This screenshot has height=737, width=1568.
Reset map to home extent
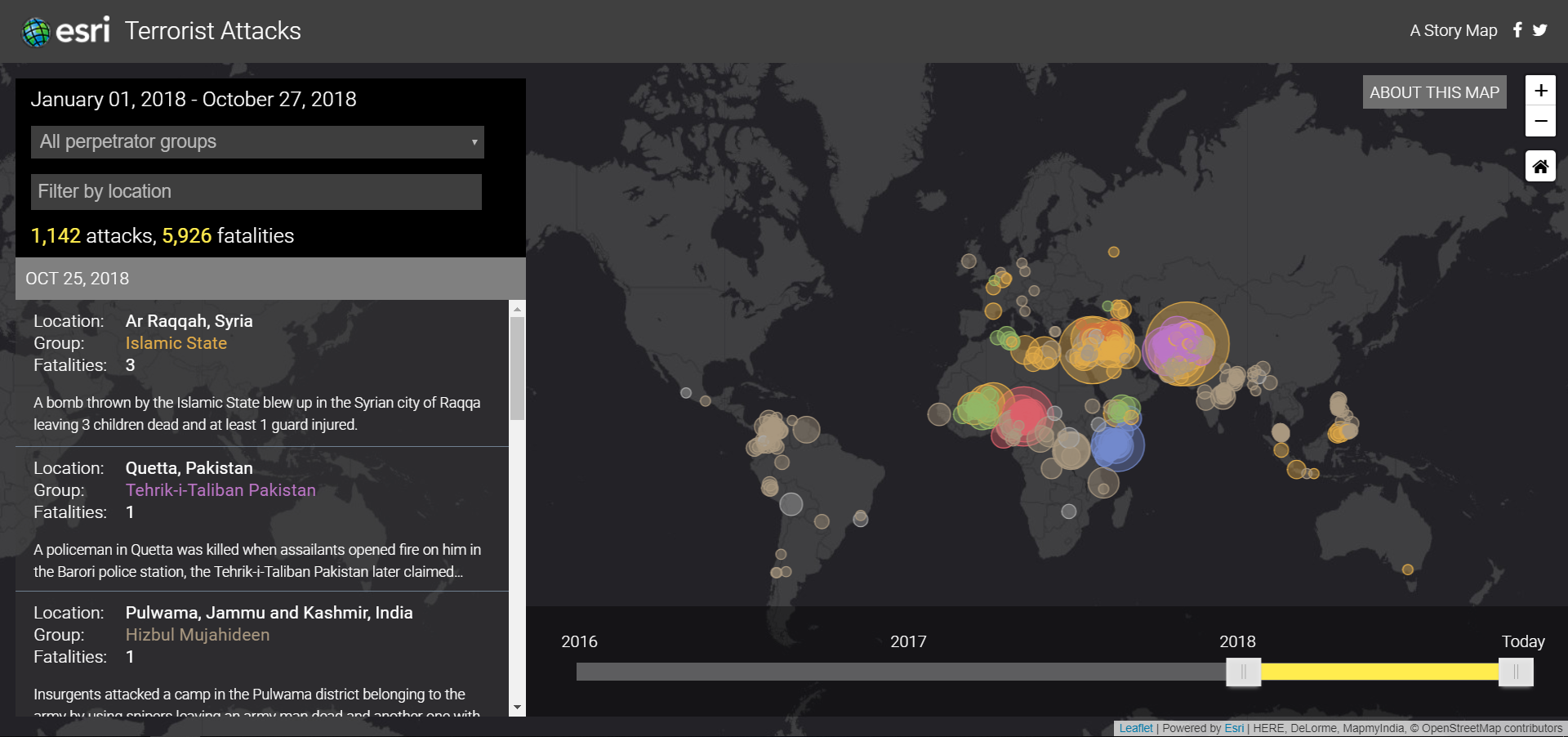(1540, 167)
